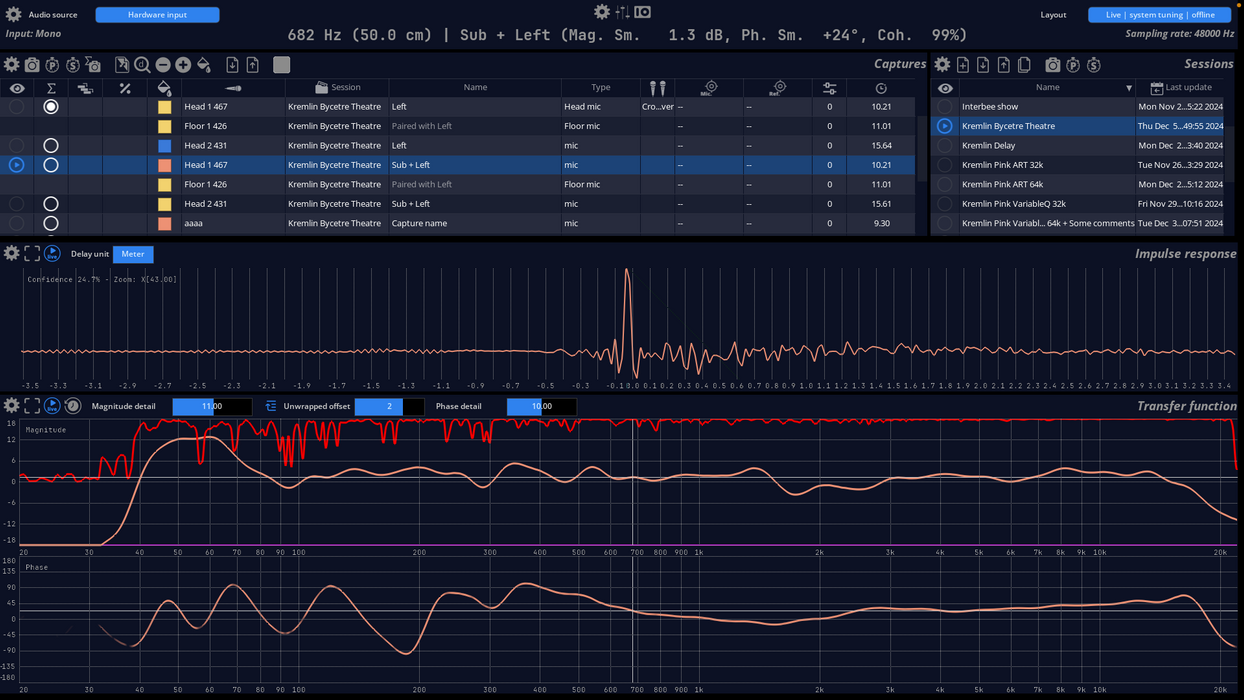Create a sum capture using the Σ-camera icon

pos(93,64)
